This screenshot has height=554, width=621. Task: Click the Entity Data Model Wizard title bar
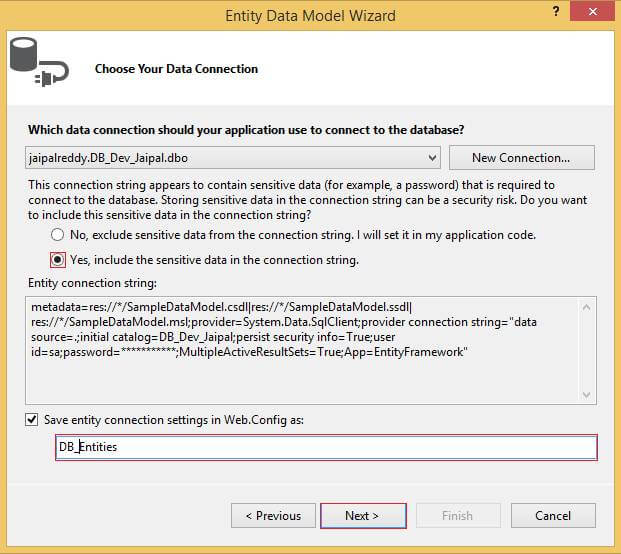310,15
